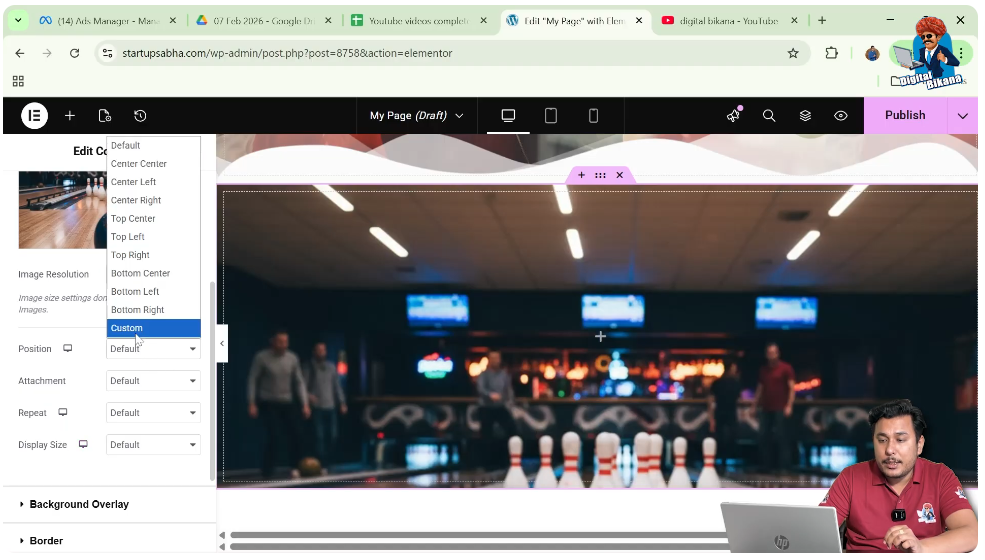This screenshot has height=560, width=985.
Task: Open the Elementor main menu logo
Action: click(x=34, y=116)
